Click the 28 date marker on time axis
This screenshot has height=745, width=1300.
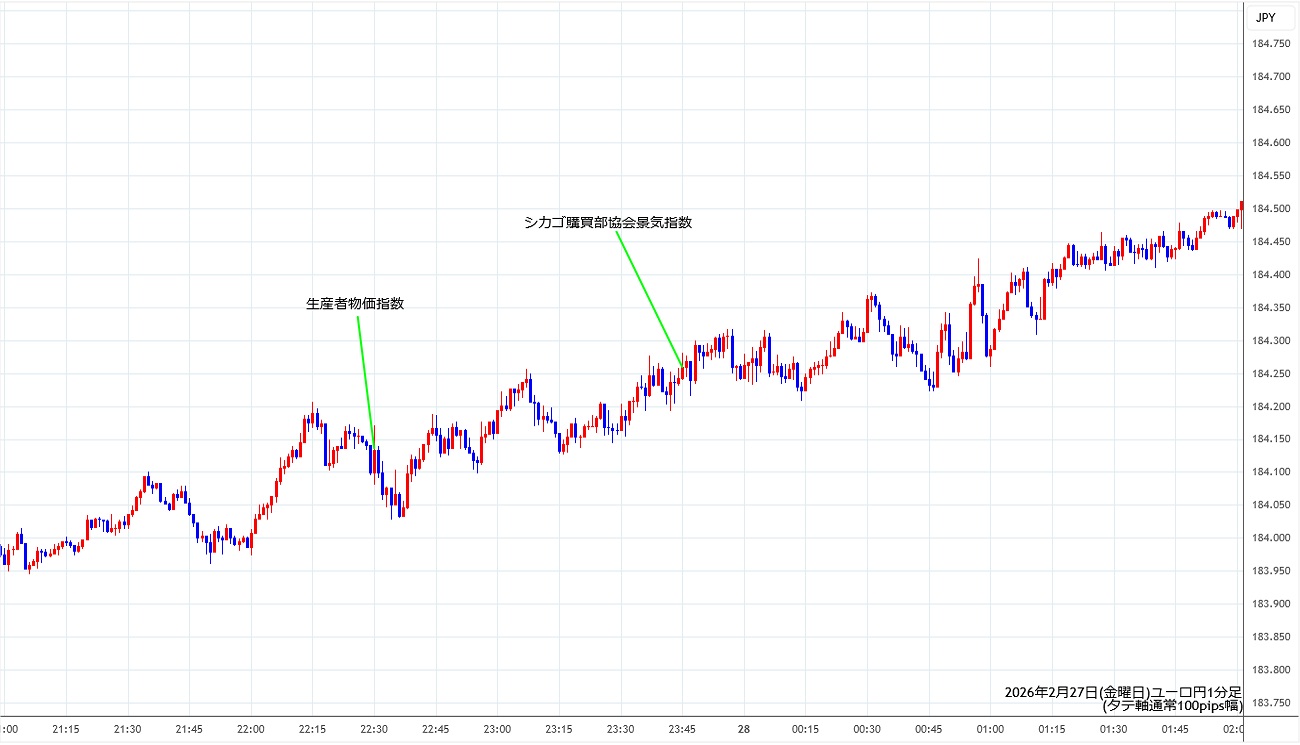[x=744, y=729]
